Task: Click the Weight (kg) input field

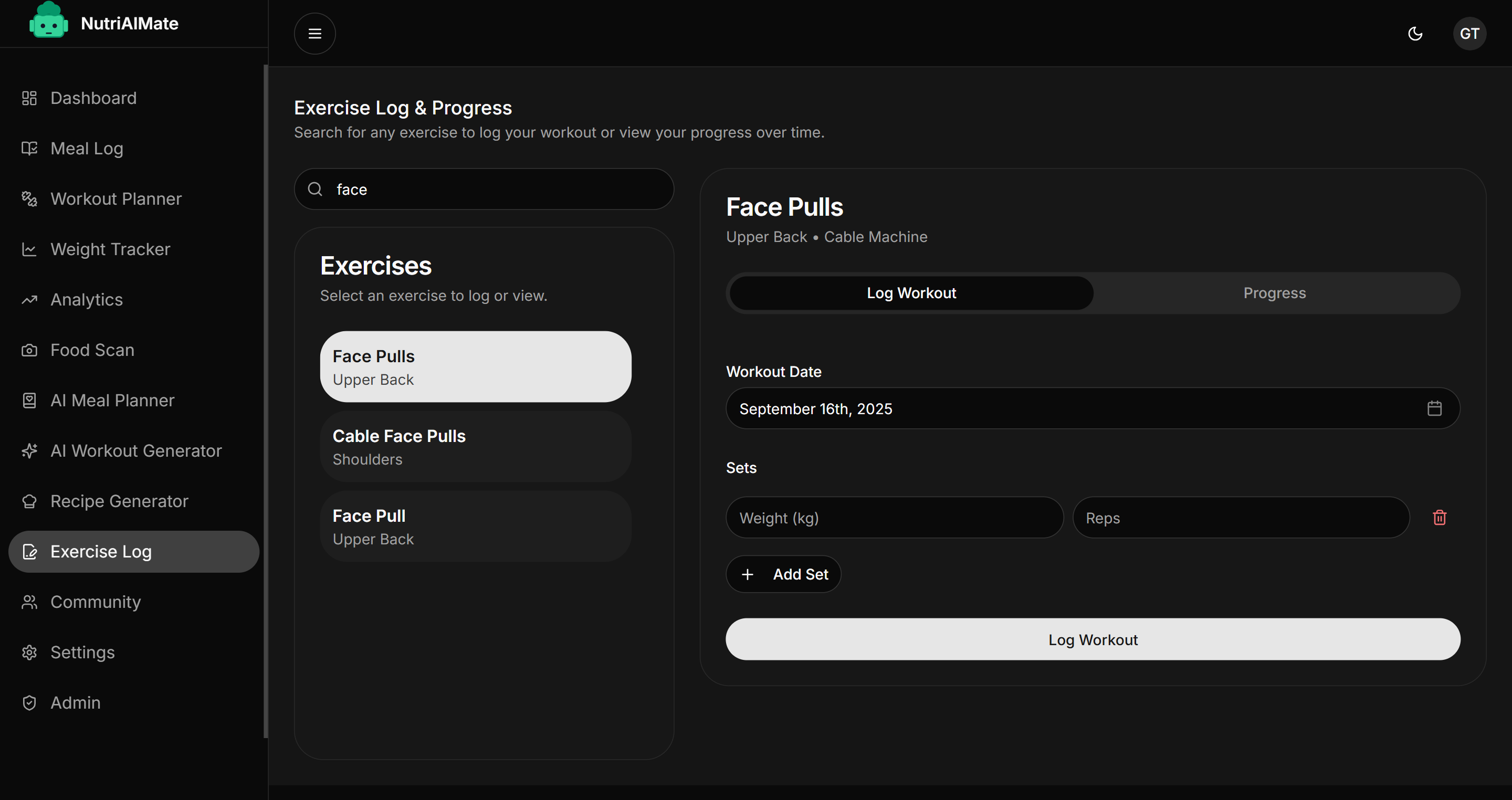Action: tap(894, 518)
